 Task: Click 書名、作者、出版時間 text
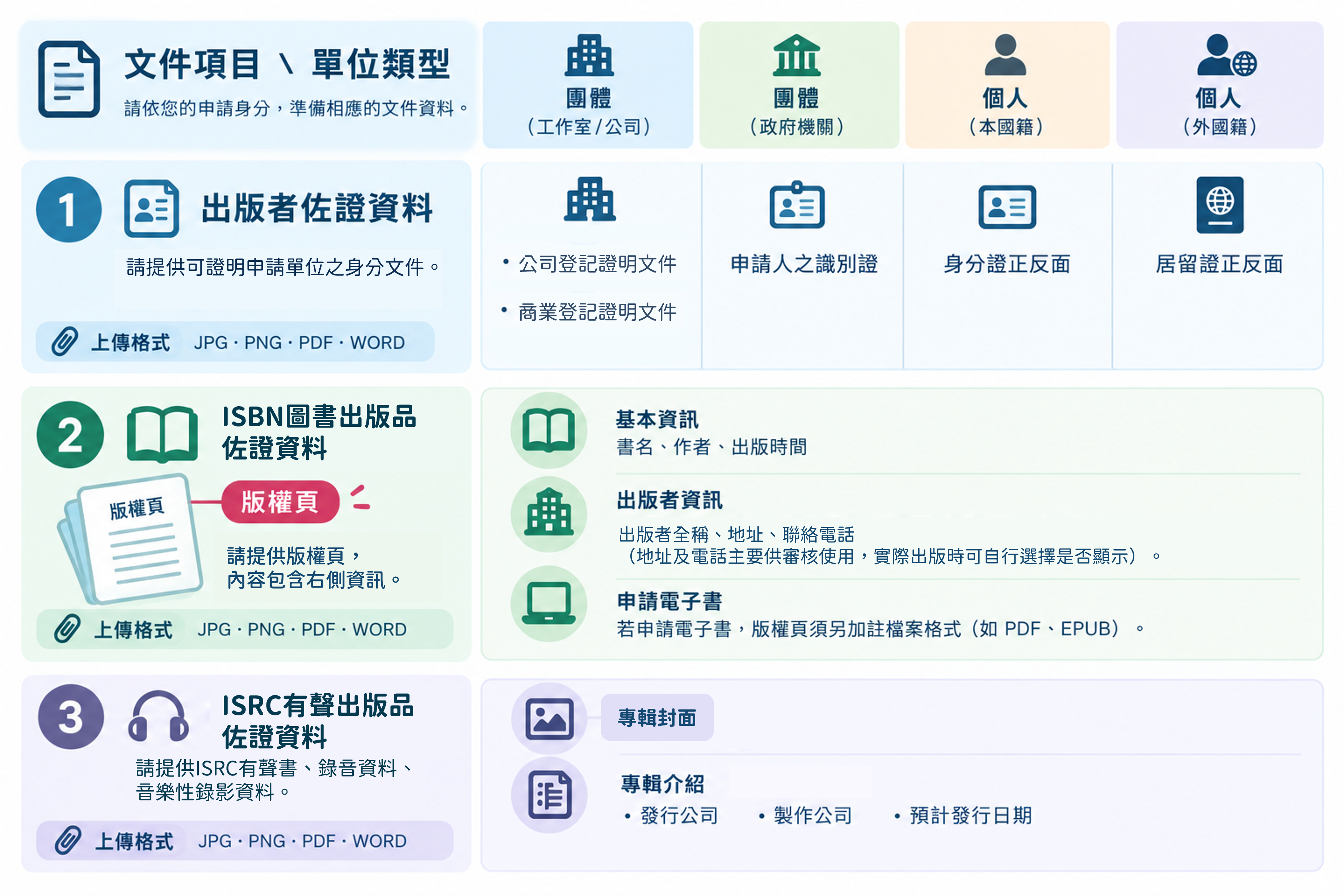[711, 446]
